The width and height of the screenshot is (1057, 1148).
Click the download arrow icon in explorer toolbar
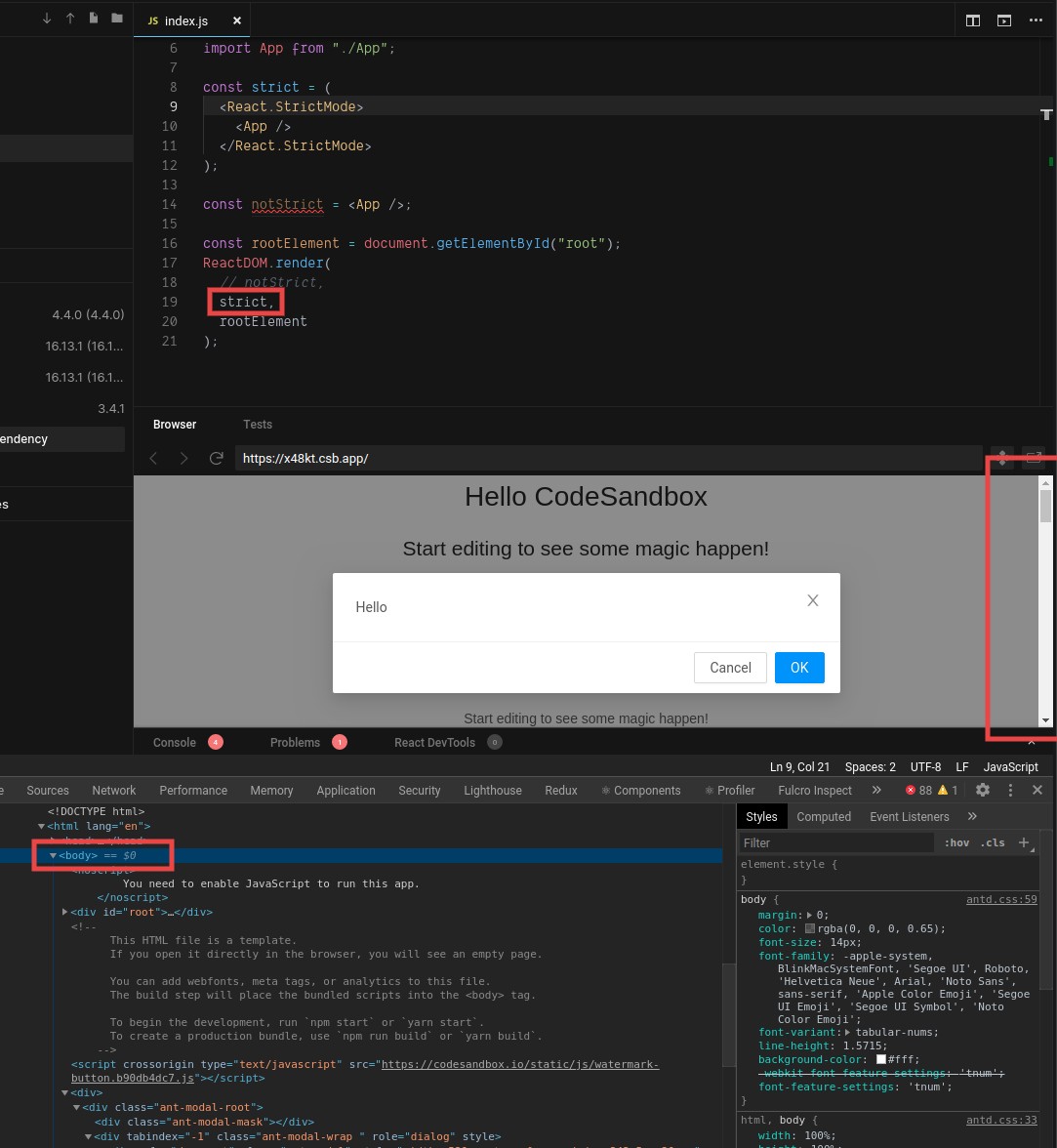pyautogui.click(x=47, y=19)
